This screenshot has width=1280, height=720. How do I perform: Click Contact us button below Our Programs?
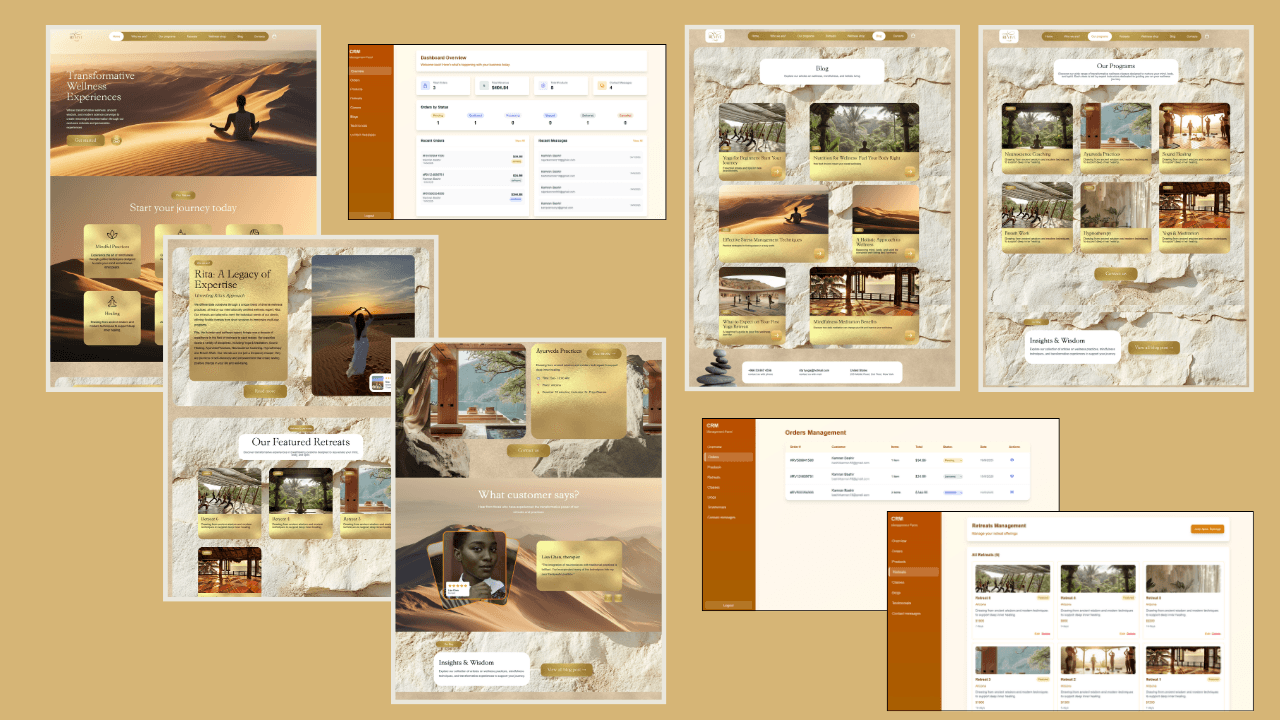pos(1115,273)
